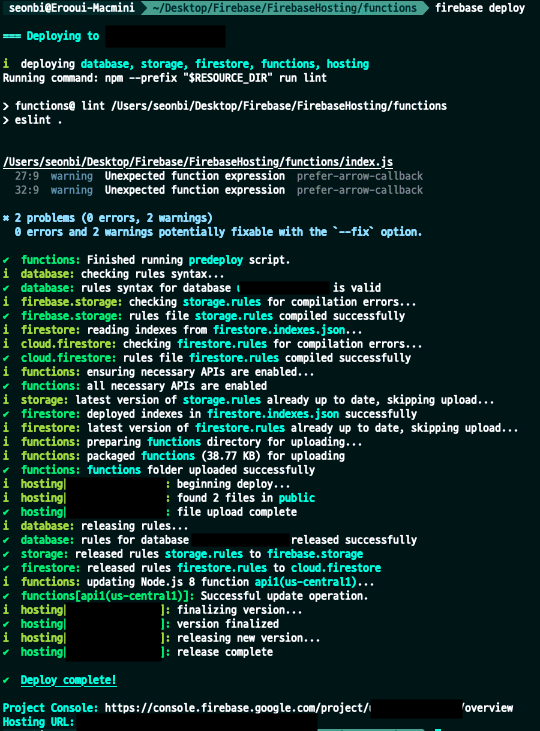Viewport: 540px width, 731px height.
Task: Click 'rules file storage.rules compiled successfully' line
Action: (x=204, y=316)
